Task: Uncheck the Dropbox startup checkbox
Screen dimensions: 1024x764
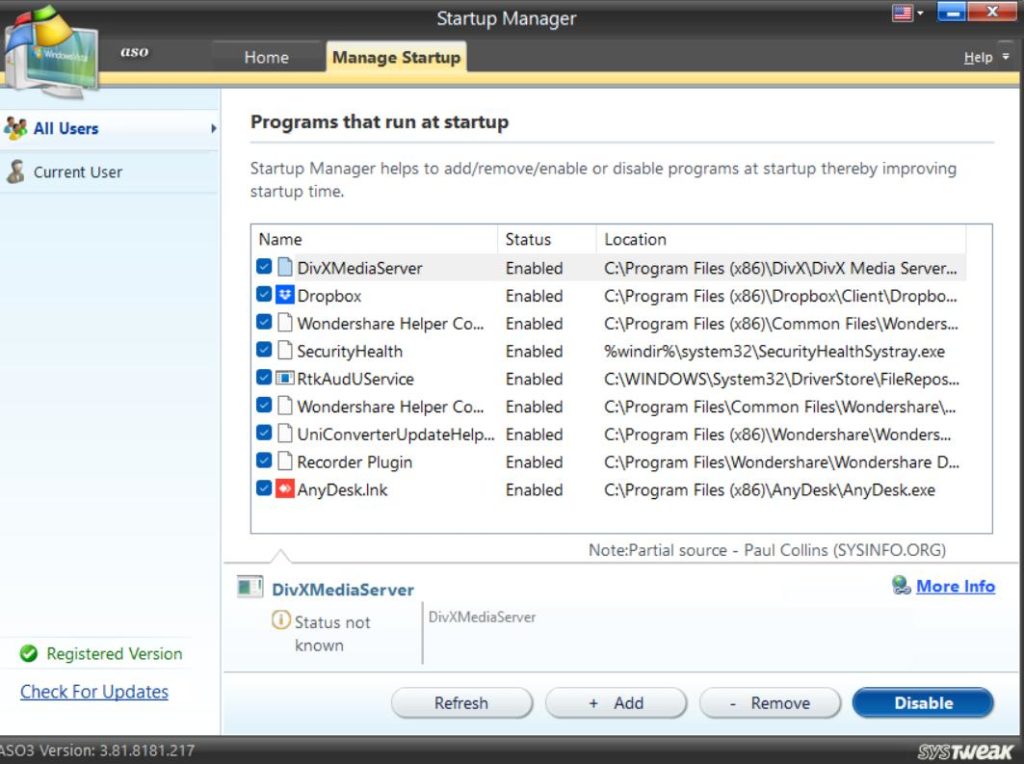Action: click(264, 294)
